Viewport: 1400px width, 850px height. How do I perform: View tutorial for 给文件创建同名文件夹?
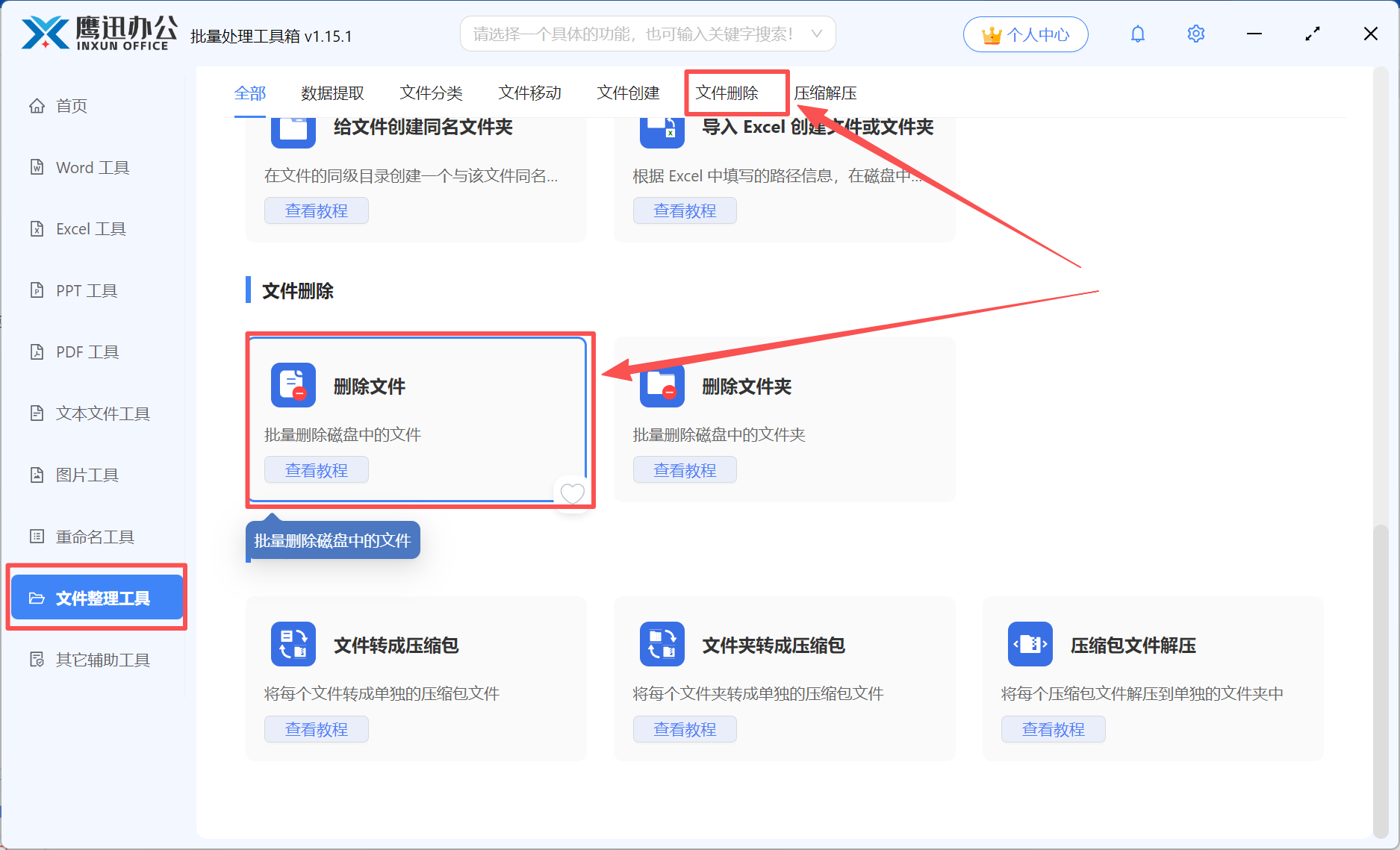click(x=317, y=210)
